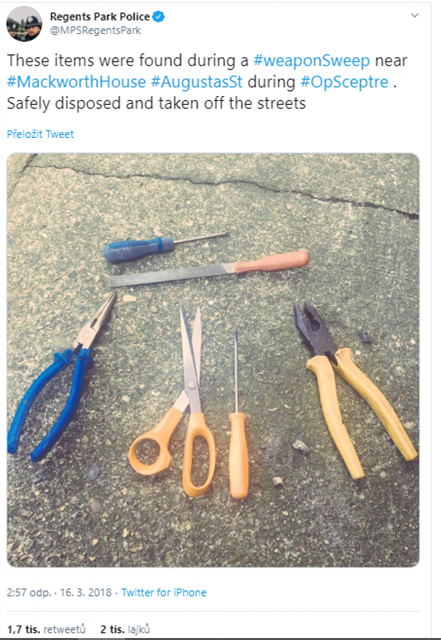Click the blue-handled screwdriver in the photo
441x640 pixels.
point(163,247)
